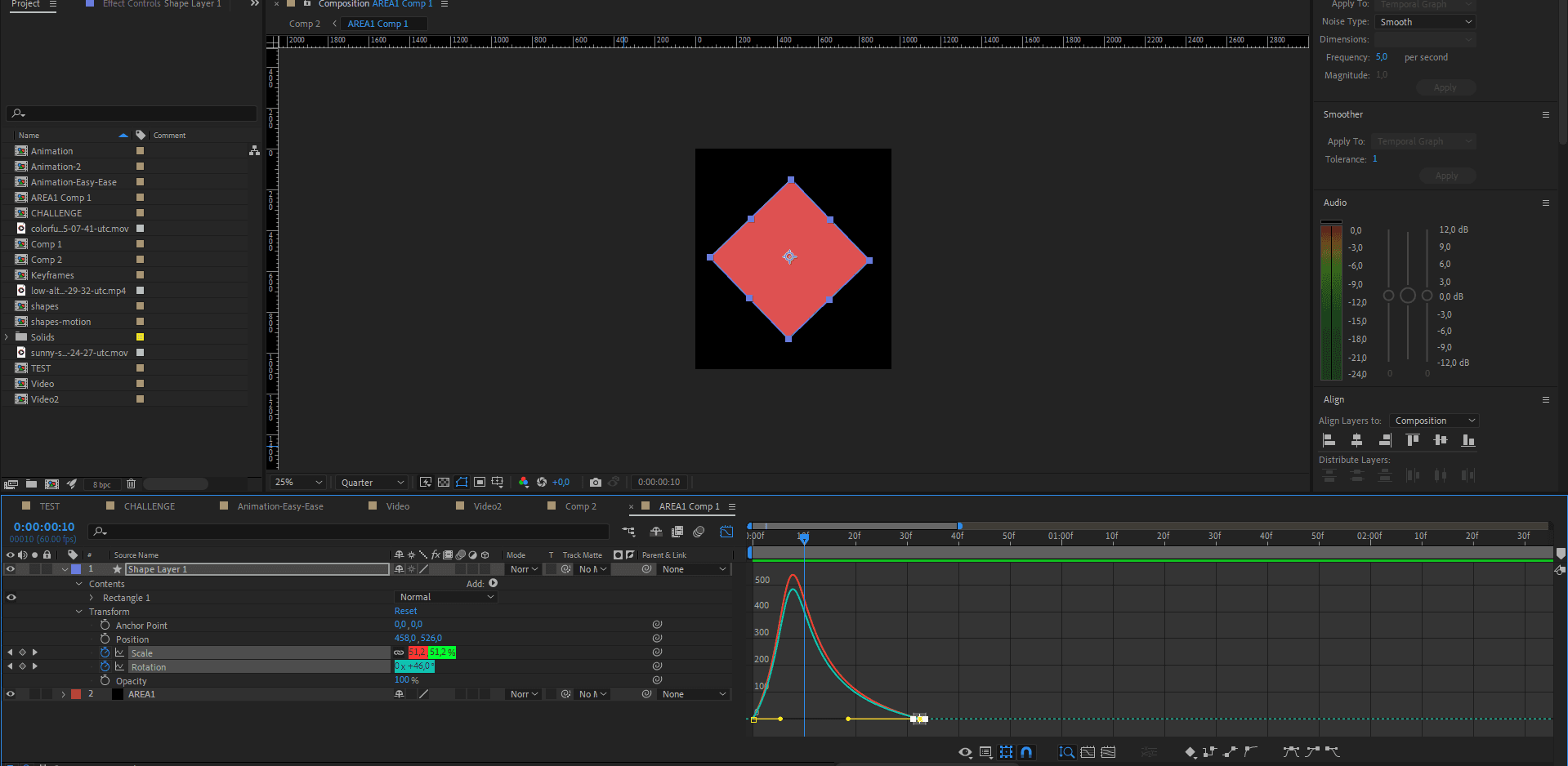Switch to the Video2 timeline tab
This screenshot has width=1568, height=766.
tap(488, 506)
